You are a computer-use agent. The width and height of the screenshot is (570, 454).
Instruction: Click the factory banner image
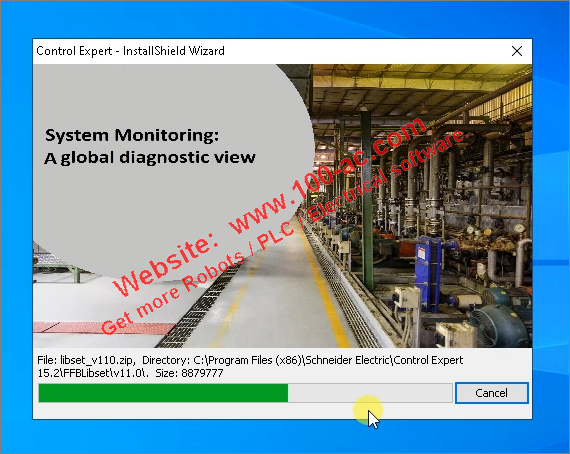pos(282,206)
